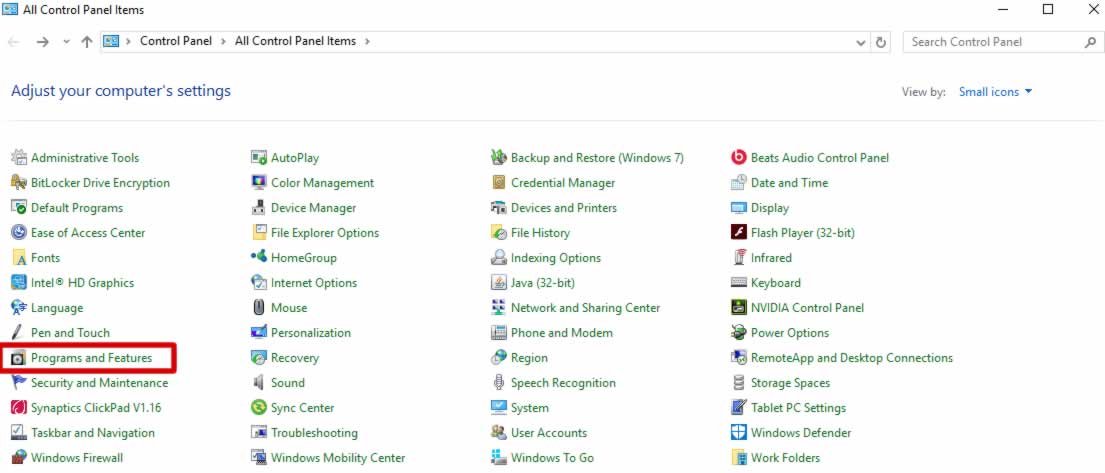Open the User Accounts link
This screenshot has width=1105, height=473.
click(x=548, y=433)
